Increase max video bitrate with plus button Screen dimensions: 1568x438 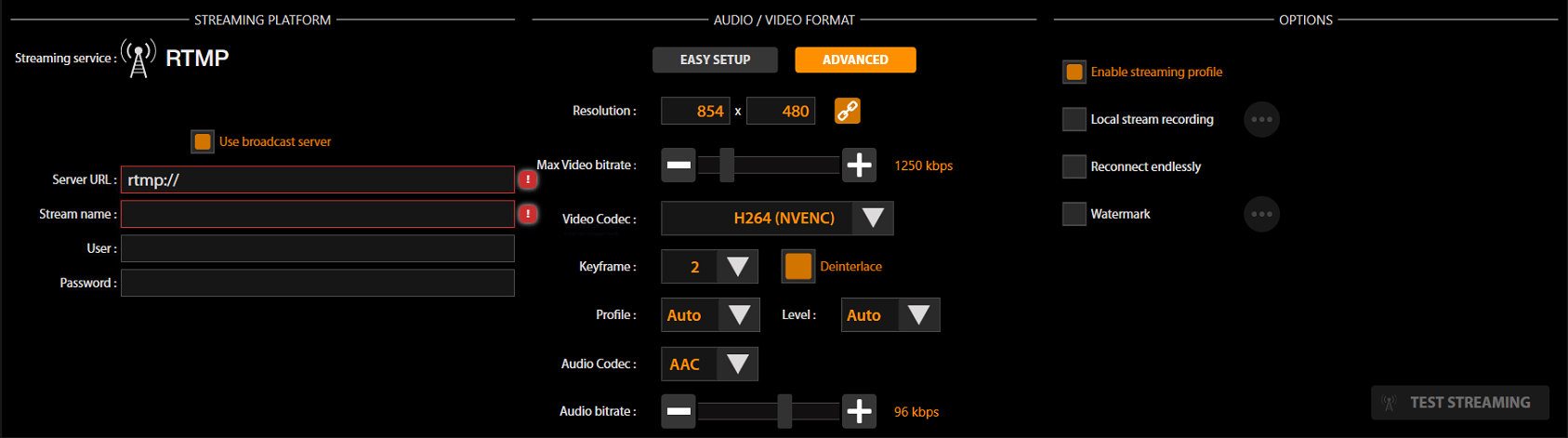859,166
